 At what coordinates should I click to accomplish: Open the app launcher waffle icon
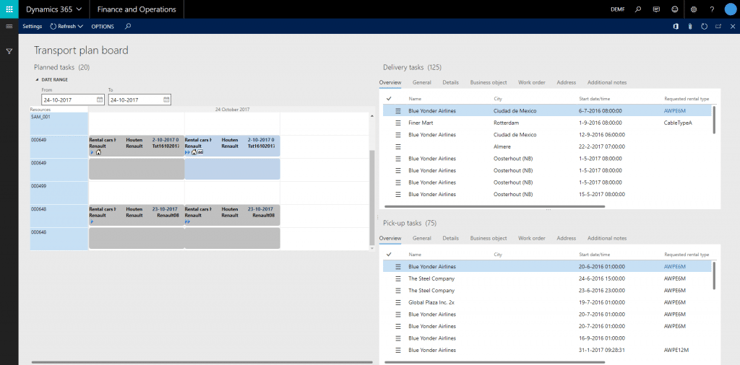coord(9,9)
